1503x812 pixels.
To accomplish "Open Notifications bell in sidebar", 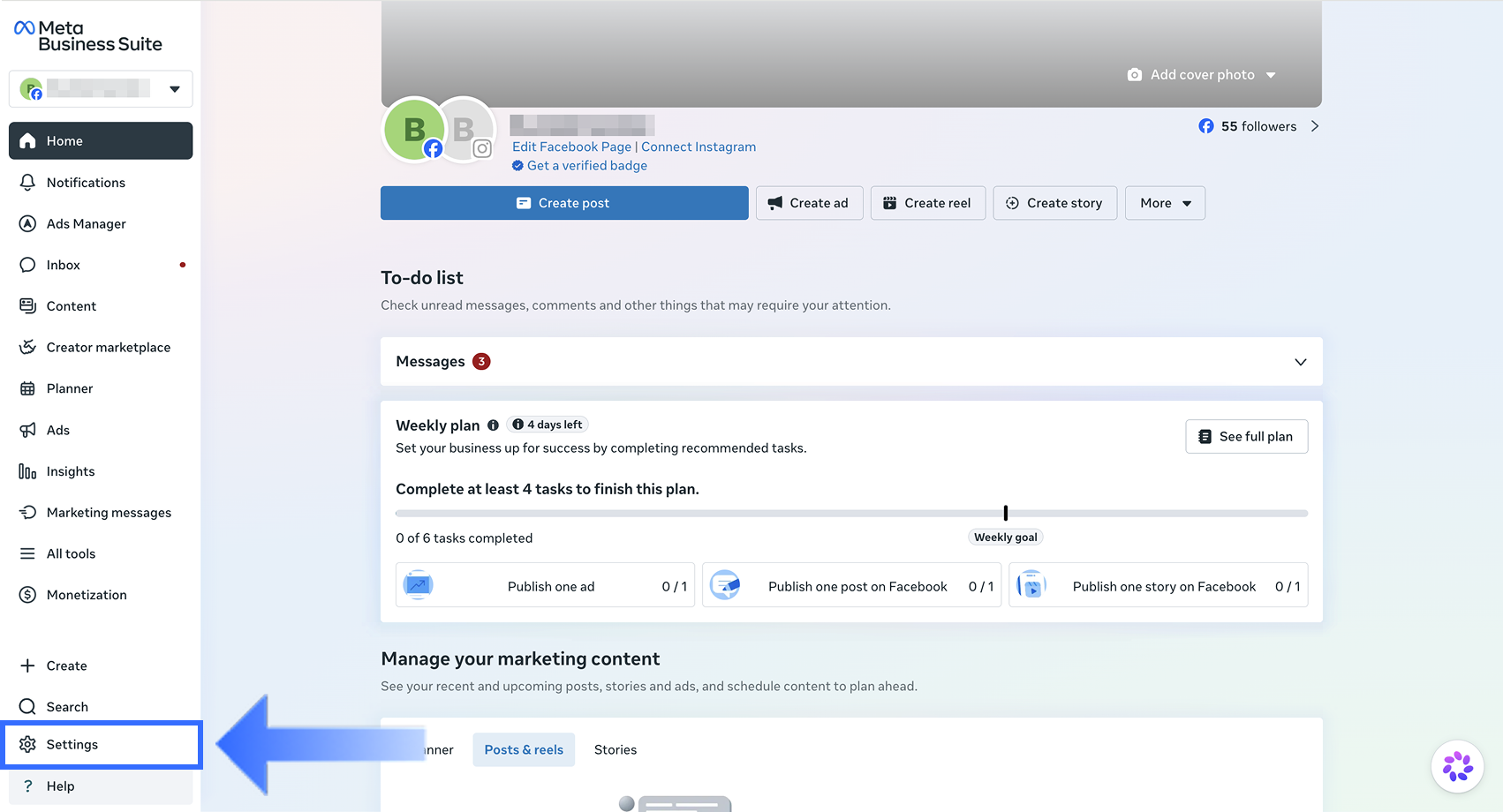I will pyautogui.click(x=27, y=183).
